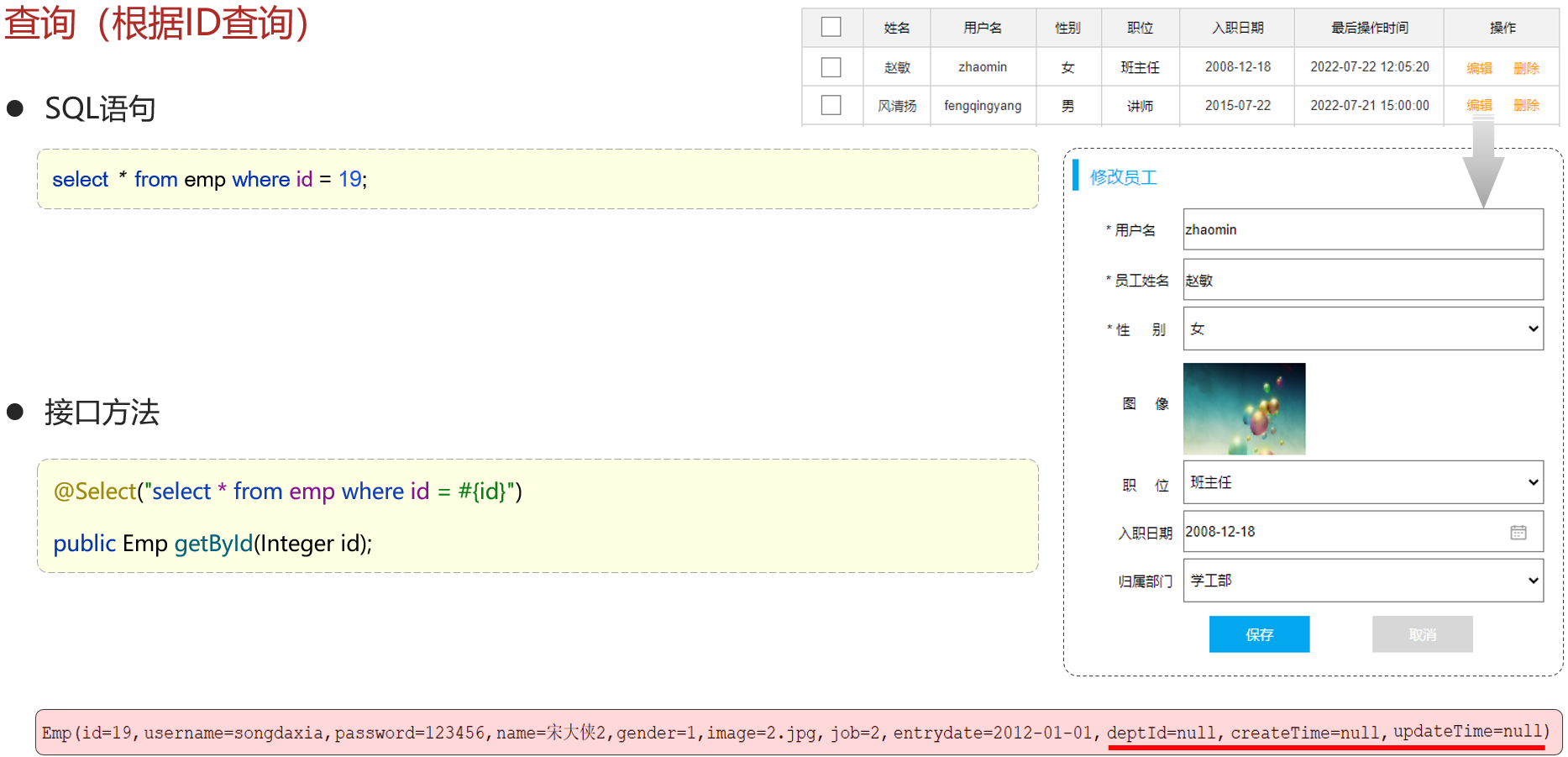Viewport: 1568px width, 757px height.
Task: Click 编辑 link for zhaomin row
Action: click(x=1479, y=68)
